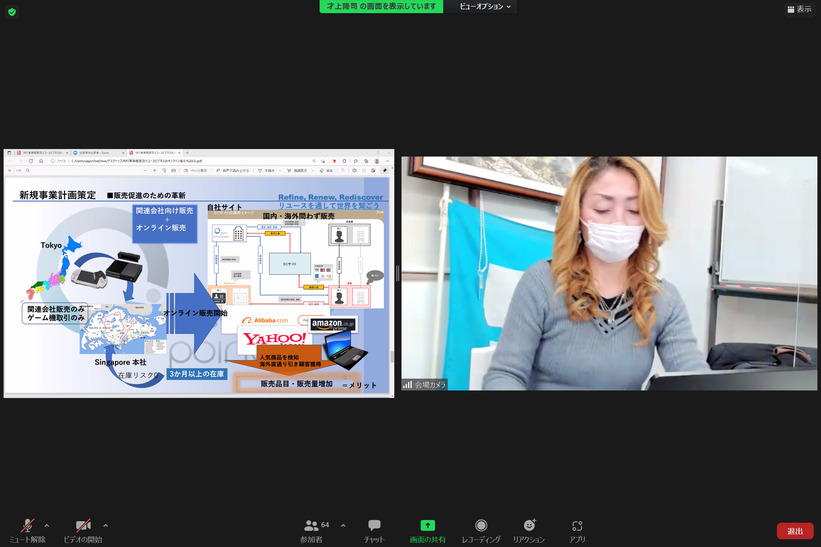Viewport: 821px width, 547px height.
Task: Select the shared screen slide content
Action: click(x=198, y=285)
